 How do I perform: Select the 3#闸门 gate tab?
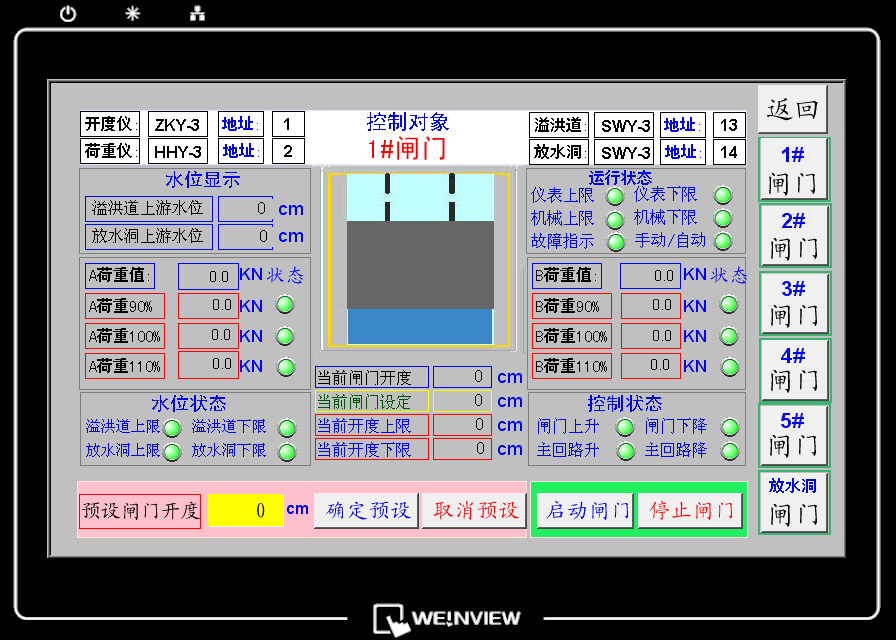pyautogui.click(x=793, y=302)
